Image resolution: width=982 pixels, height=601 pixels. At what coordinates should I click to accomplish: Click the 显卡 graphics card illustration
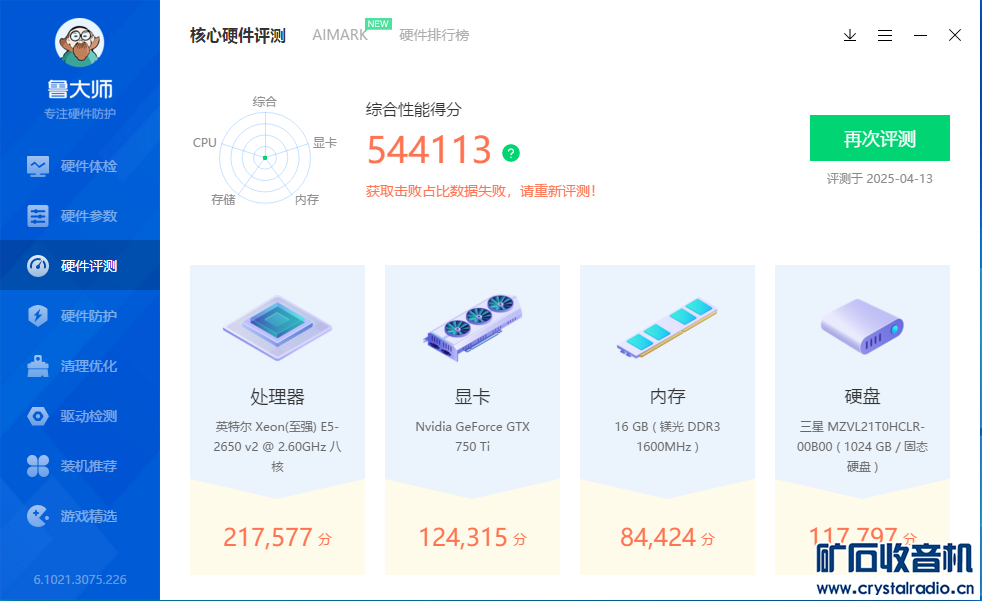click(x=472, y=326)
